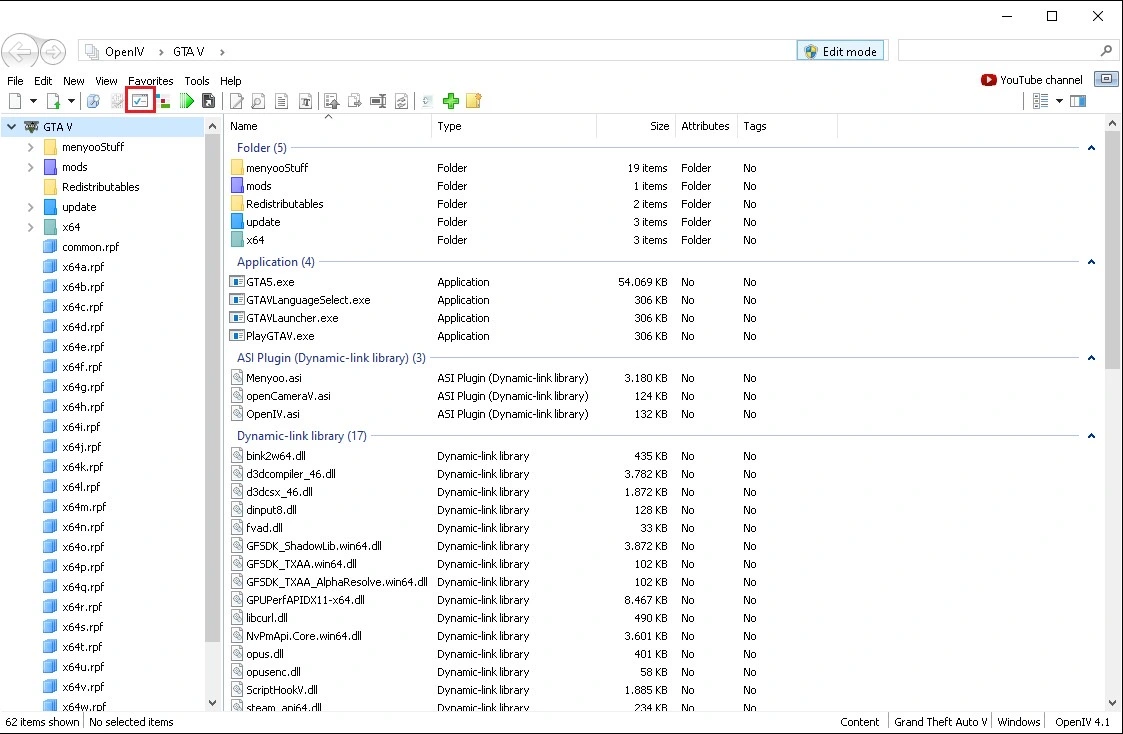Toggle the preview pane icon

pos(1078,101)
